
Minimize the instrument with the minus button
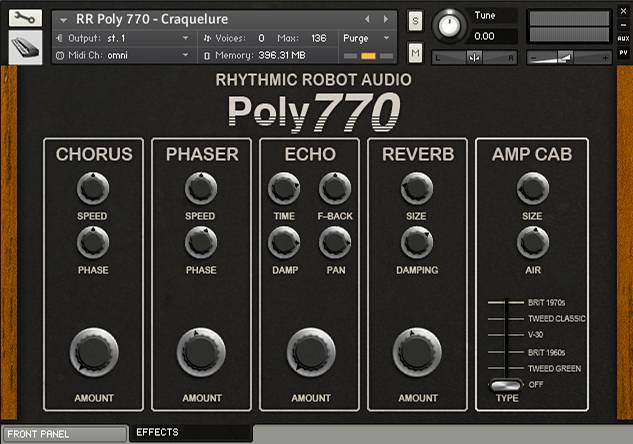623,25
